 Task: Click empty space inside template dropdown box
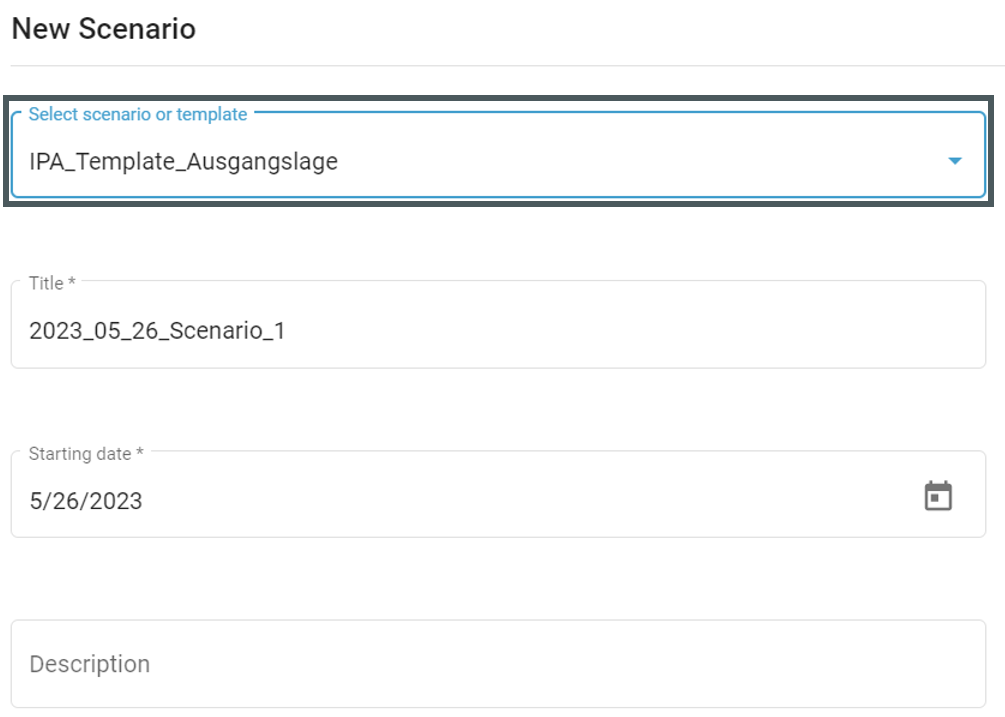coord(641,161)
